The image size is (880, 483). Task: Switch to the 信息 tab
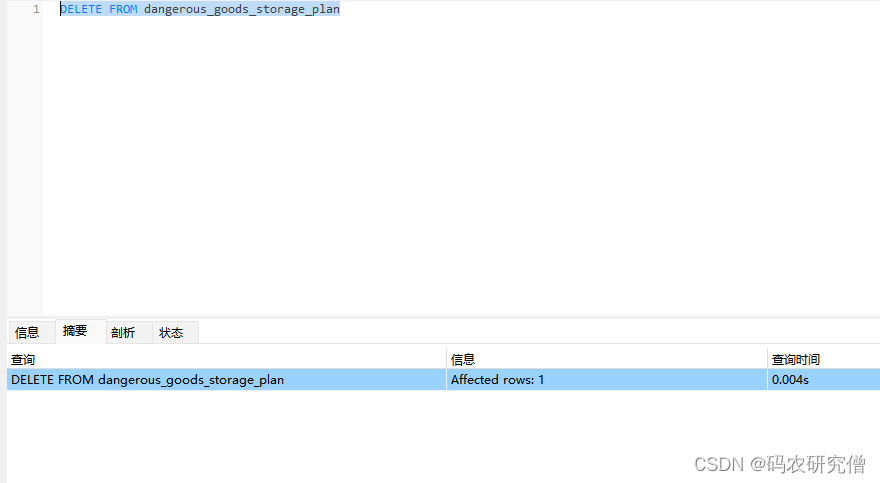point(27,332)
